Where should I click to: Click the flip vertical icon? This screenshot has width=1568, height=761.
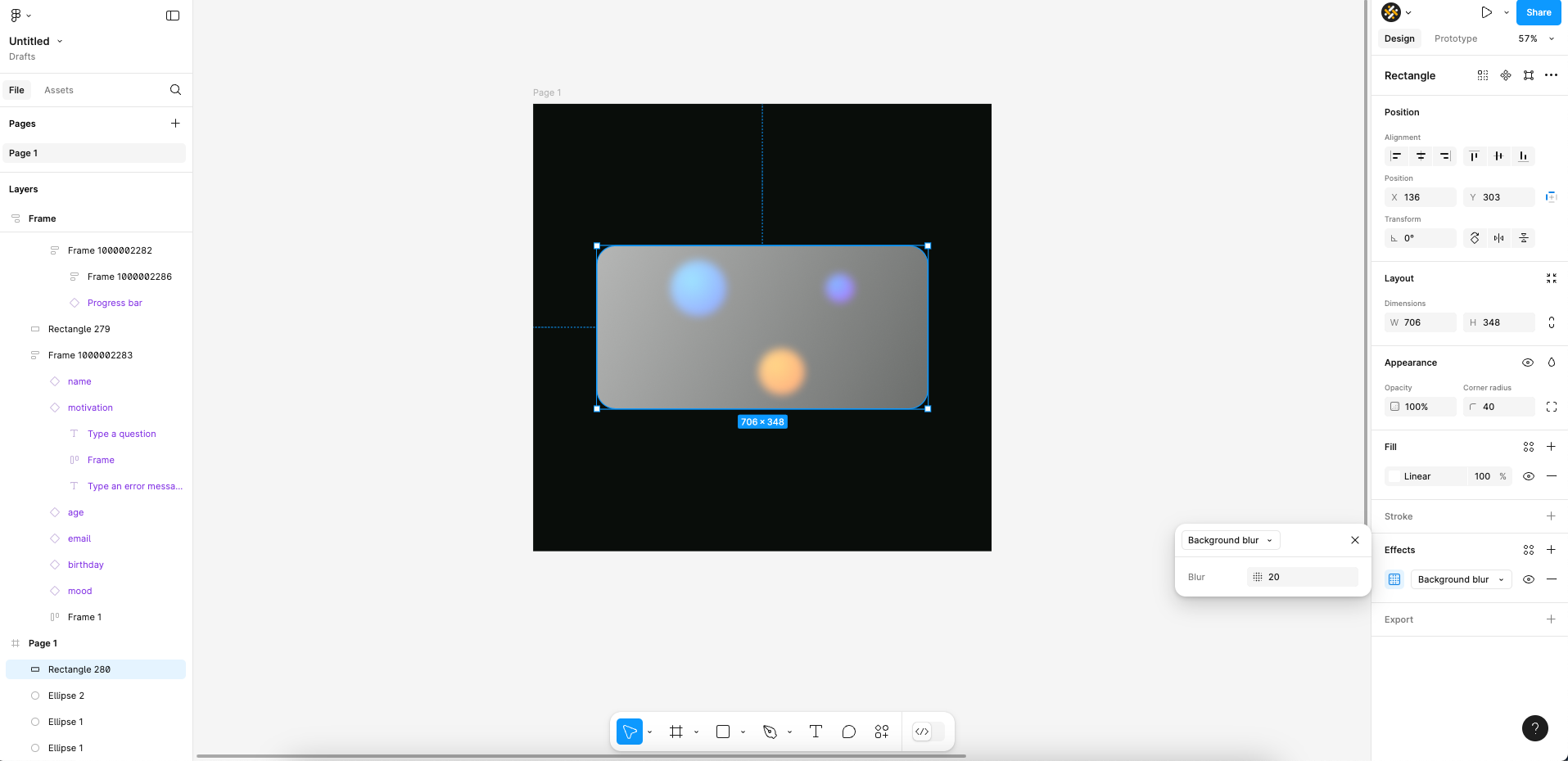[1524, 238]
